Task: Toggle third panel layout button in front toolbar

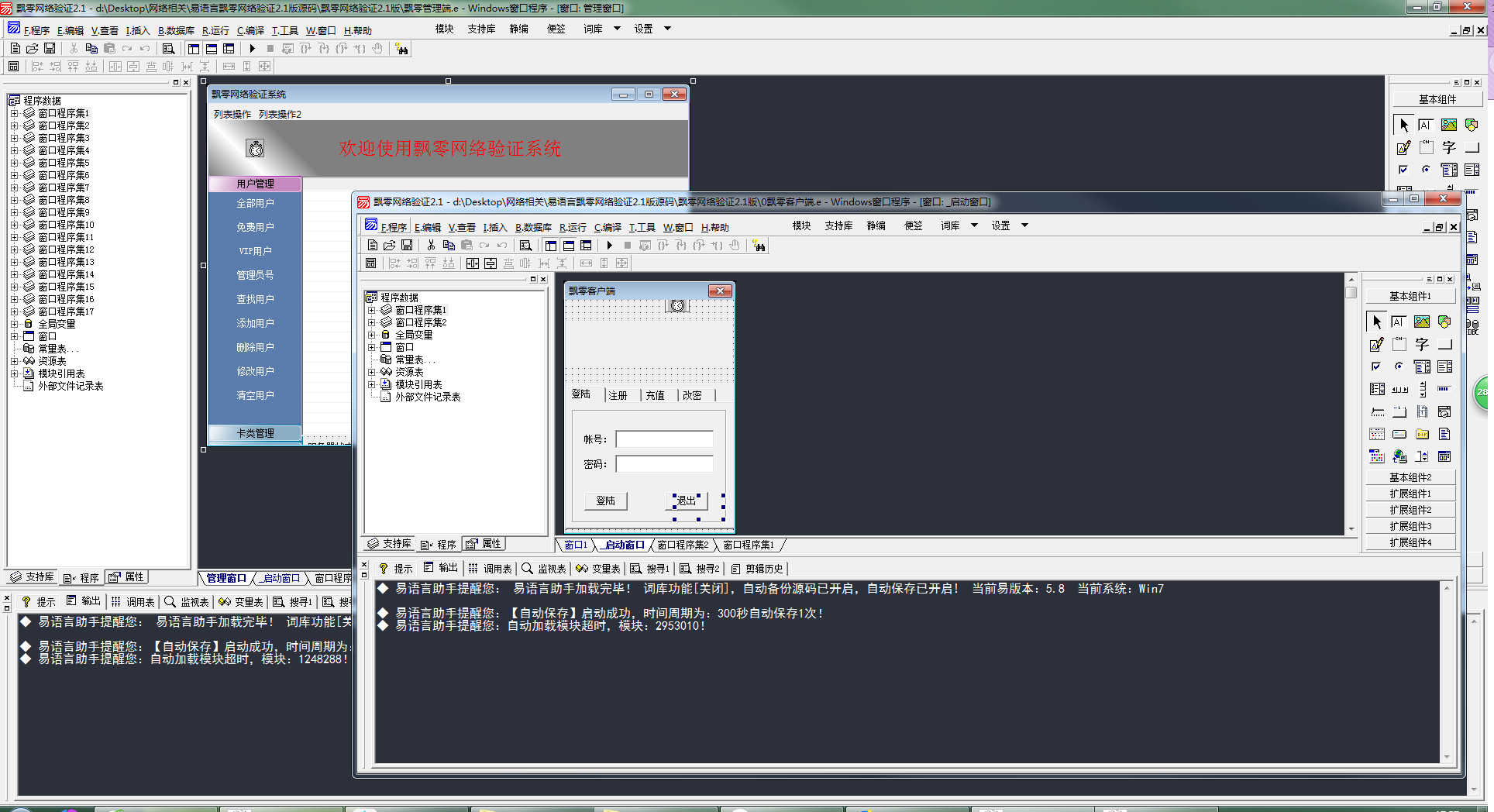Action: pos(586,246)
